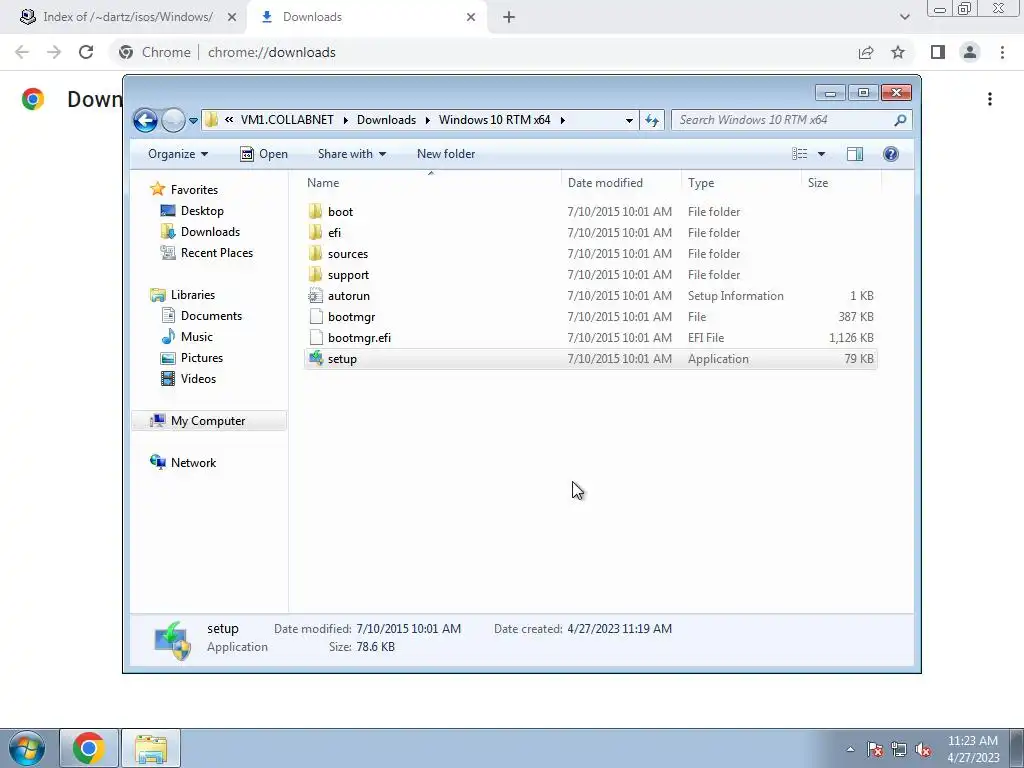Select Recent Places under Favorites
Viewport: 1024px width, 768px height.
coord(216,253)
